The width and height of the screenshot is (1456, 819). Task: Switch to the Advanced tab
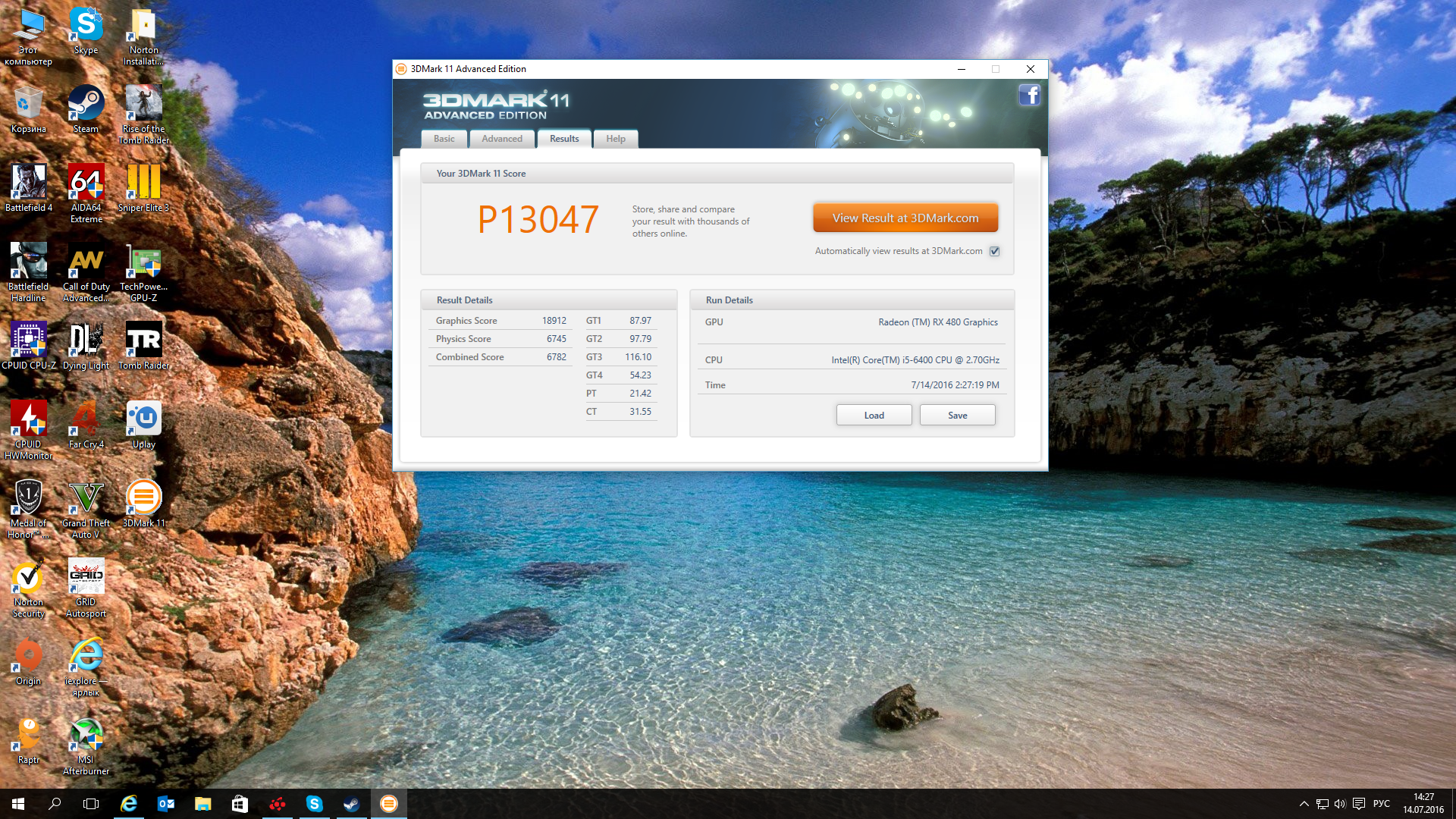pos(501,139)
